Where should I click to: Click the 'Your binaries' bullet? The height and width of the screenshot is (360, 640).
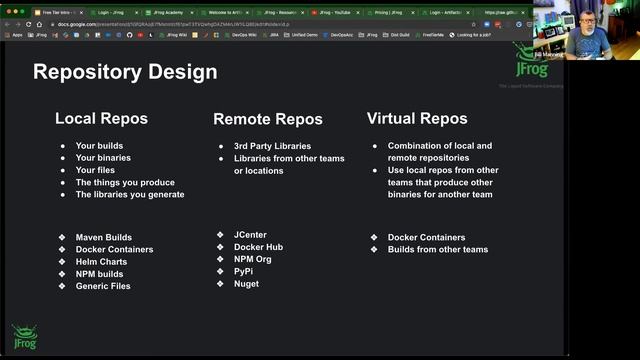point(103,158)
